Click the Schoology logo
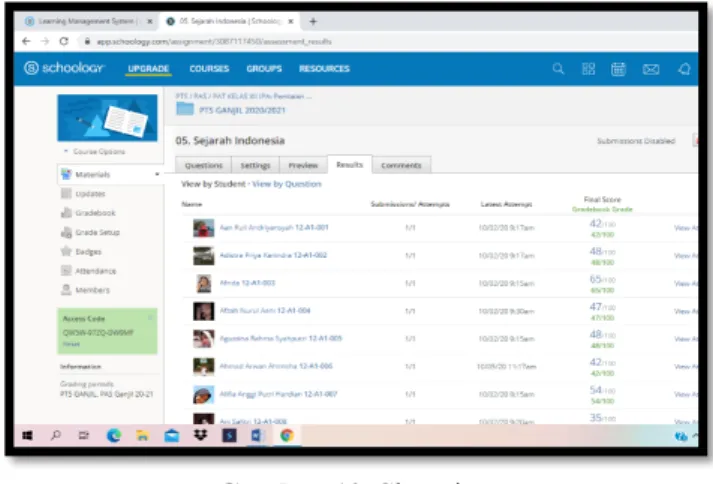The image size is (713, 484). 64,68
